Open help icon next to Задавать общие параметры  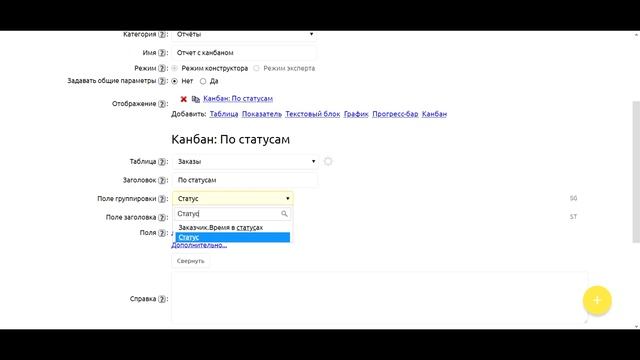[x=162, y=81]
